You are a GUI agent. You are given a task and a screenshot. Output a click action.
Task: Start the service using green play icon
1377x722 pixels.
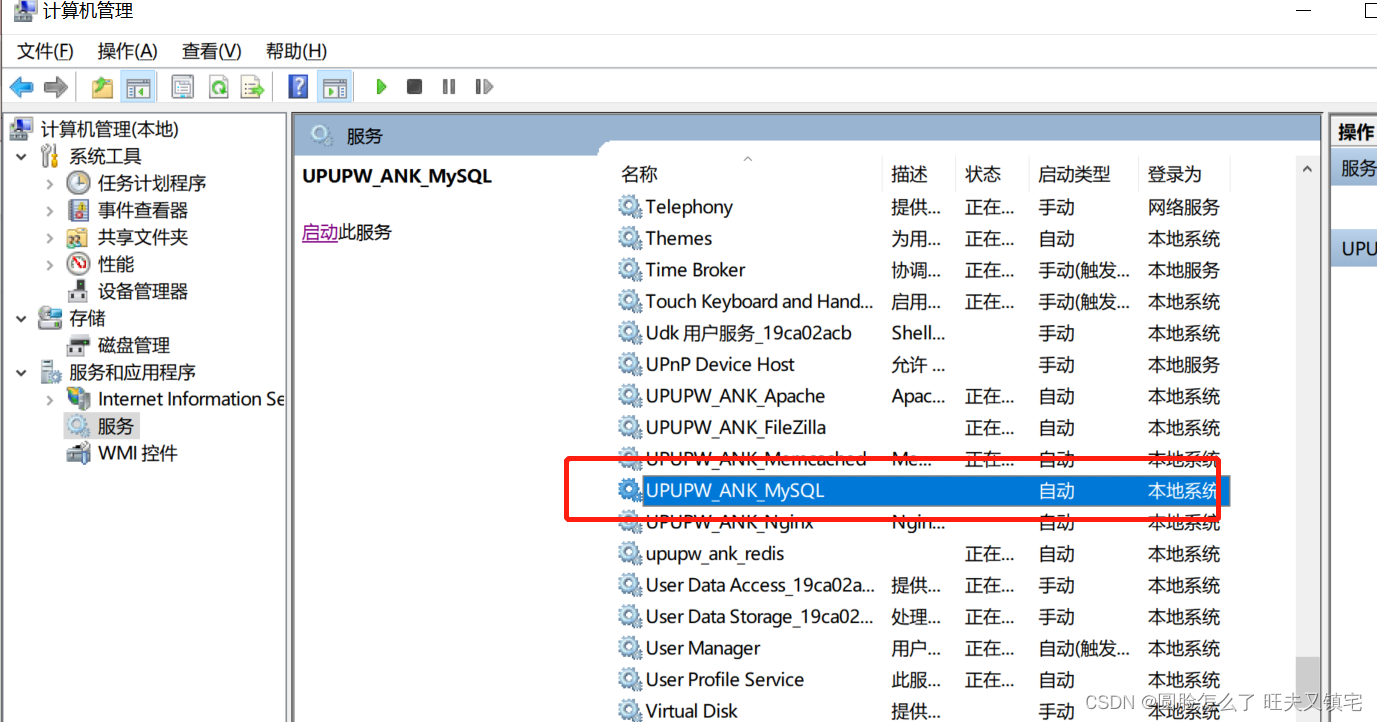click(381, 87)
